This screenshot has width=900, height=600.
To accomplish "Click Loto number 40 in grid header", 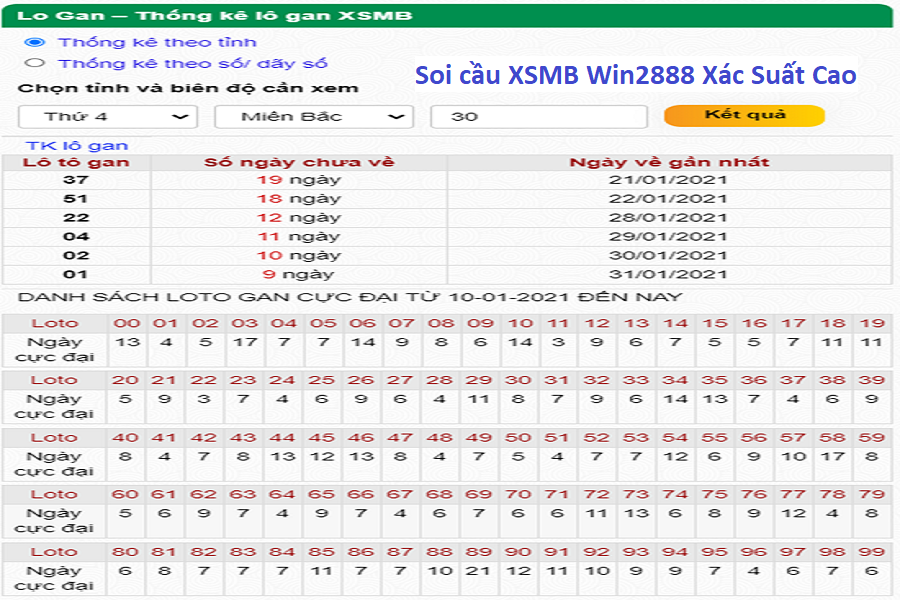I will (x=125, y=438).
